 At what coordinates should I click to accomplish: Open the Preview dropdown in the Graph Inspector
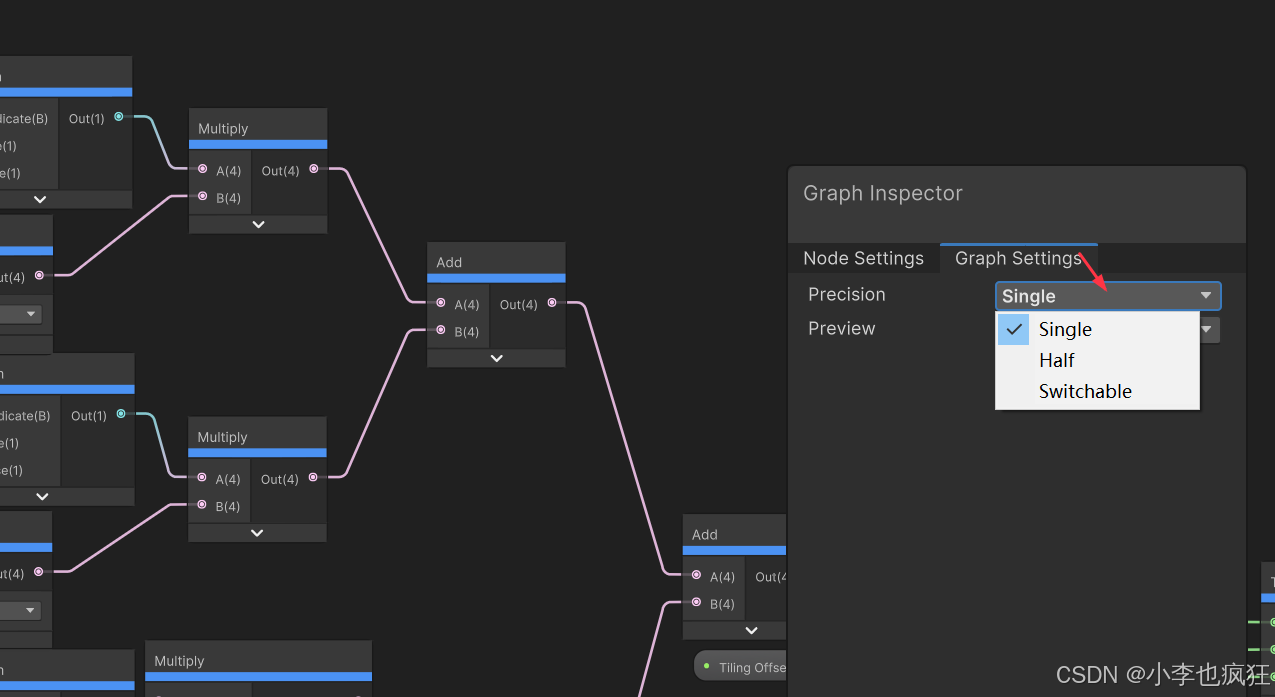[1209, 330]
